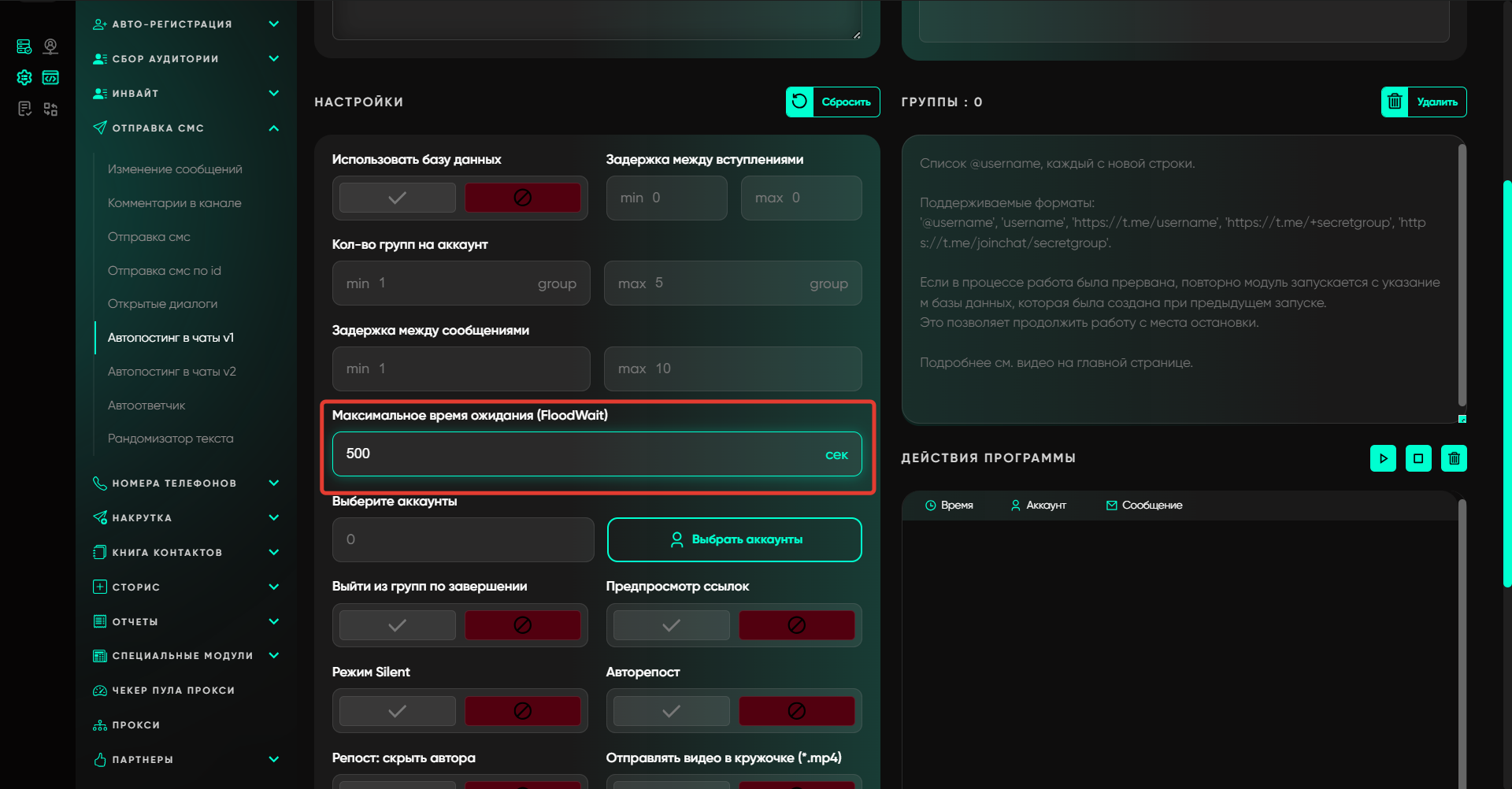Click the groups list vertical scrollbar
This screenshot has height=789, width=1512.
coord(1462,276)
